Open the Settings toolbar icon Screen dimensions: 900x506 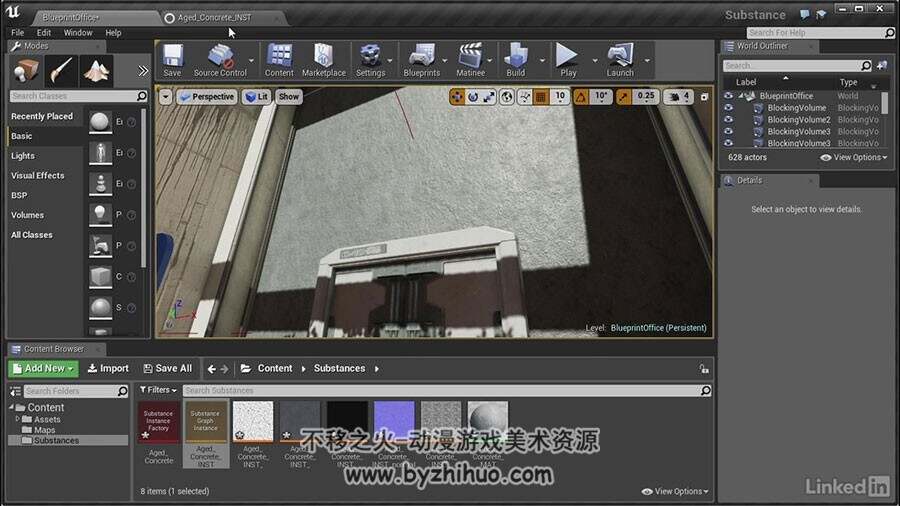click(x=370, y=60)
